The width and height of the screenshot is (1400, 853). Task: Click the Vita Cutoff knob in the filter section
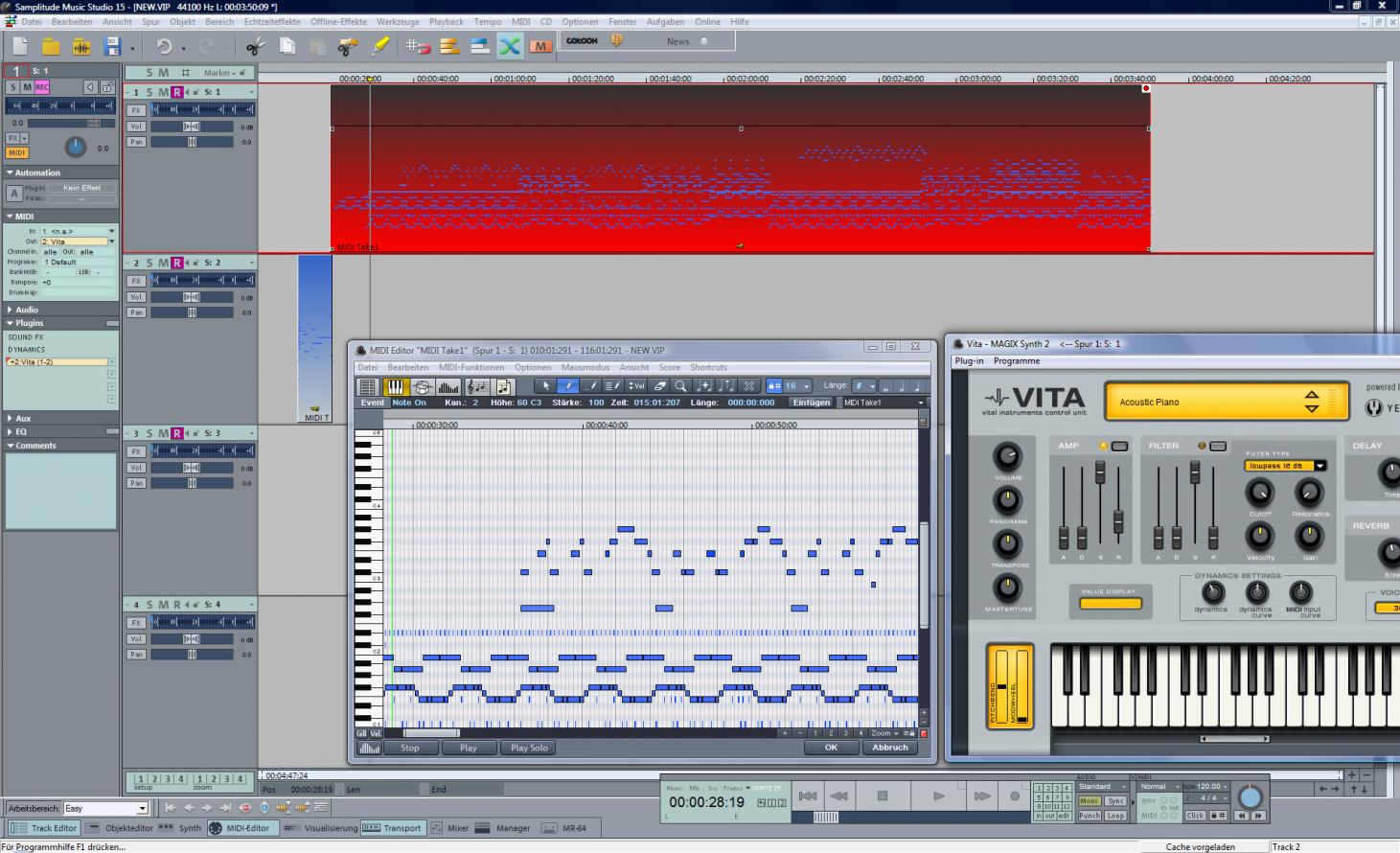[1259, 493]
